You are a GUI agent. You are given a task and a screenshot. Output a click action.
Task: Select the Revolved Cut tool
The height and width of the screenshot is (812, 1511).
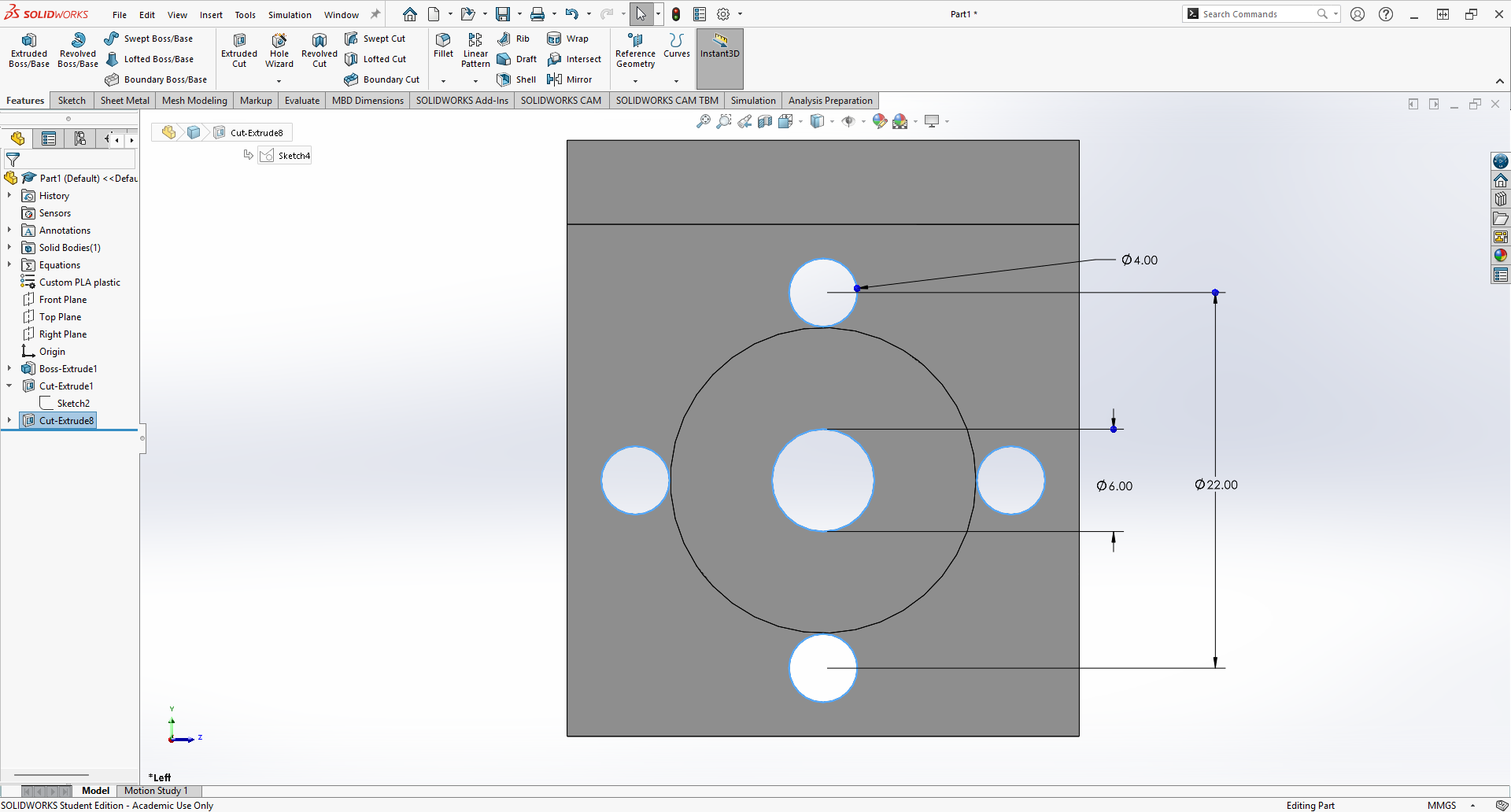point(320,50)
